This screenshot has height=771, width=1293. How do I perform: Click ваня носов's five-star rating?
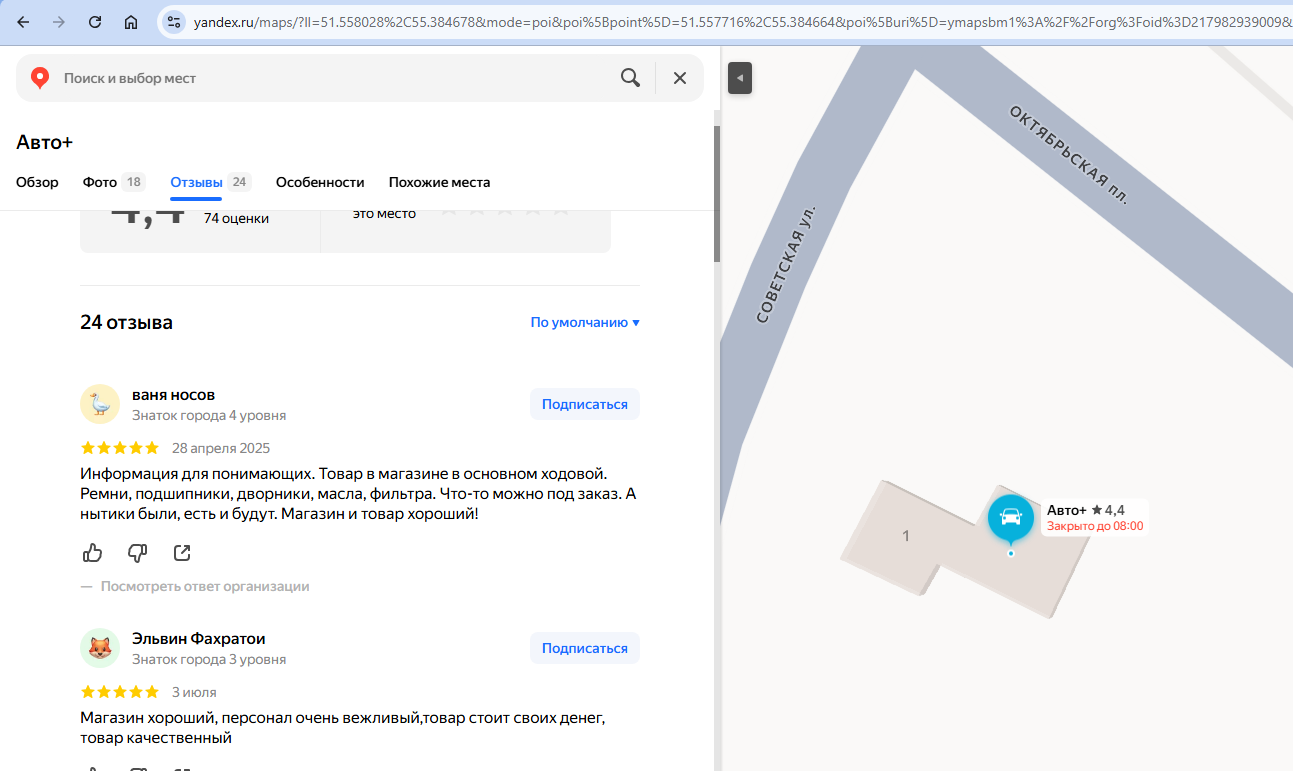pos(119,448)
